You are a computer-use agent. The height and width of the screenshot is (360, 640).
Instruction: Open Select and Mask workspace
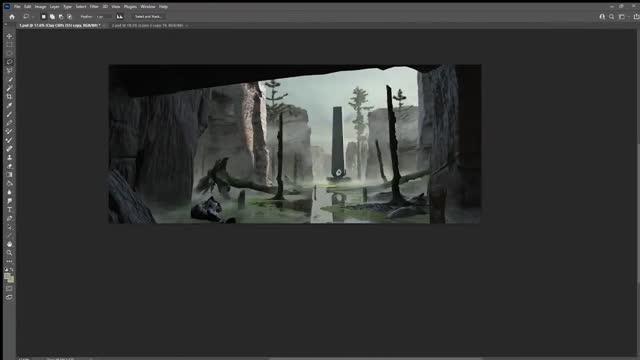(x=148, y=17)
